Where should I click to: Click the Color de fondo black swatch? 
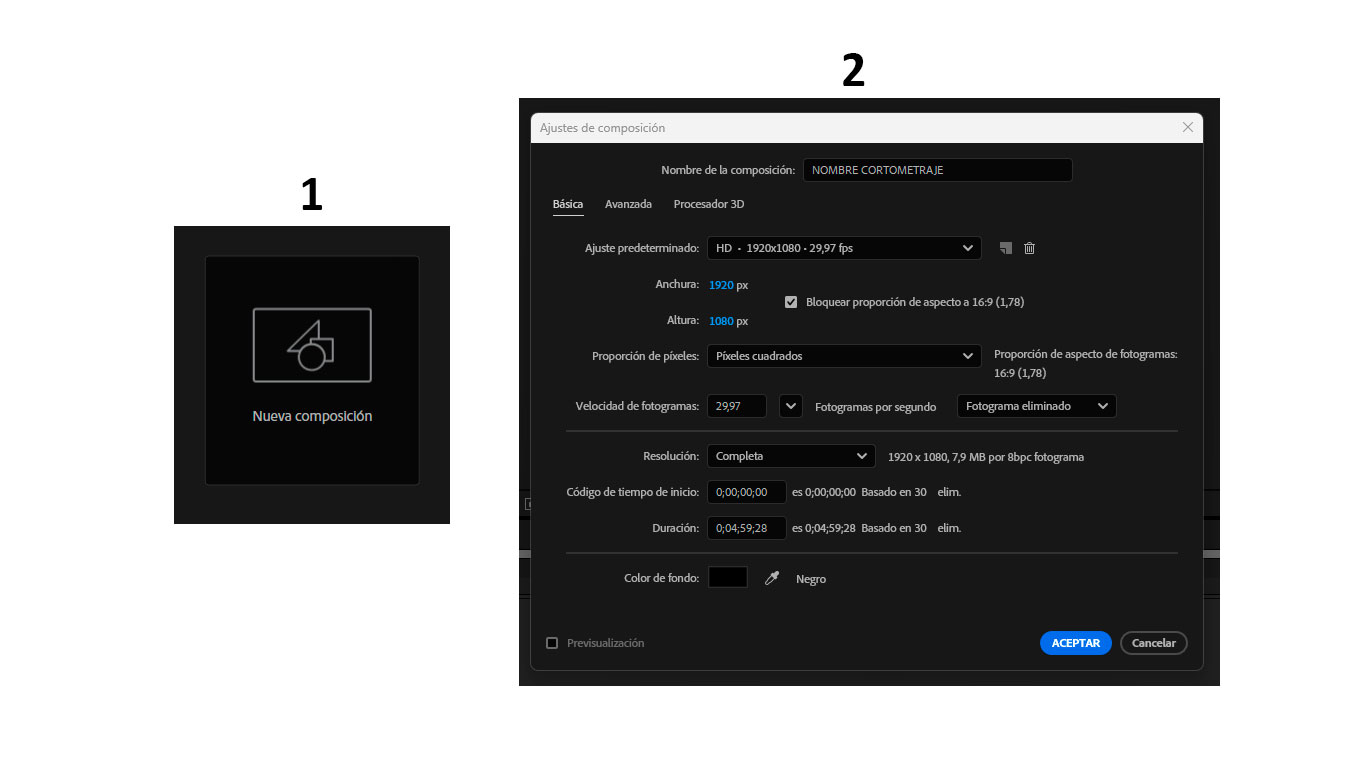tap(728, 577)
